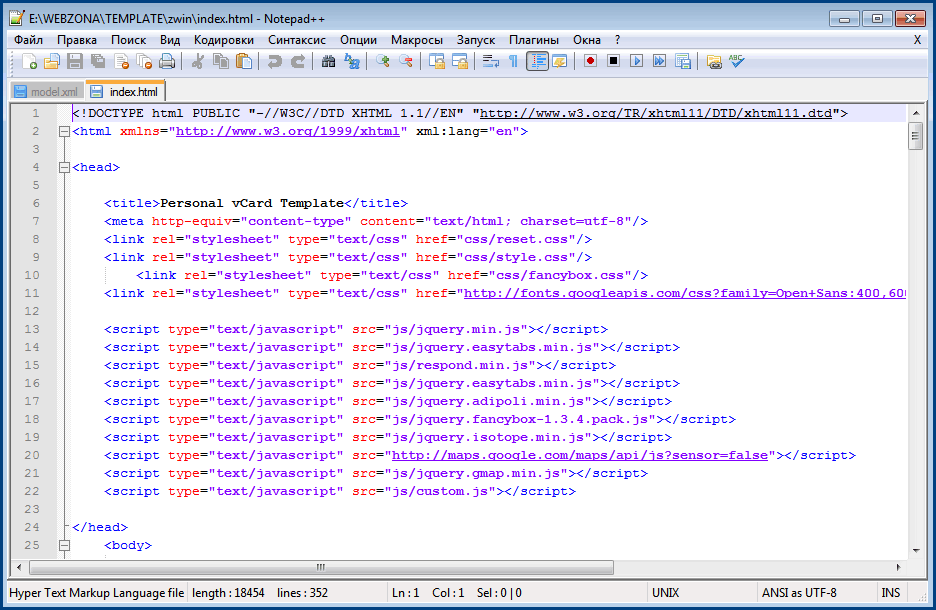Collapse the head section fold marker
The height and width of the screenshot is (610, 936).
pos(65,167)
